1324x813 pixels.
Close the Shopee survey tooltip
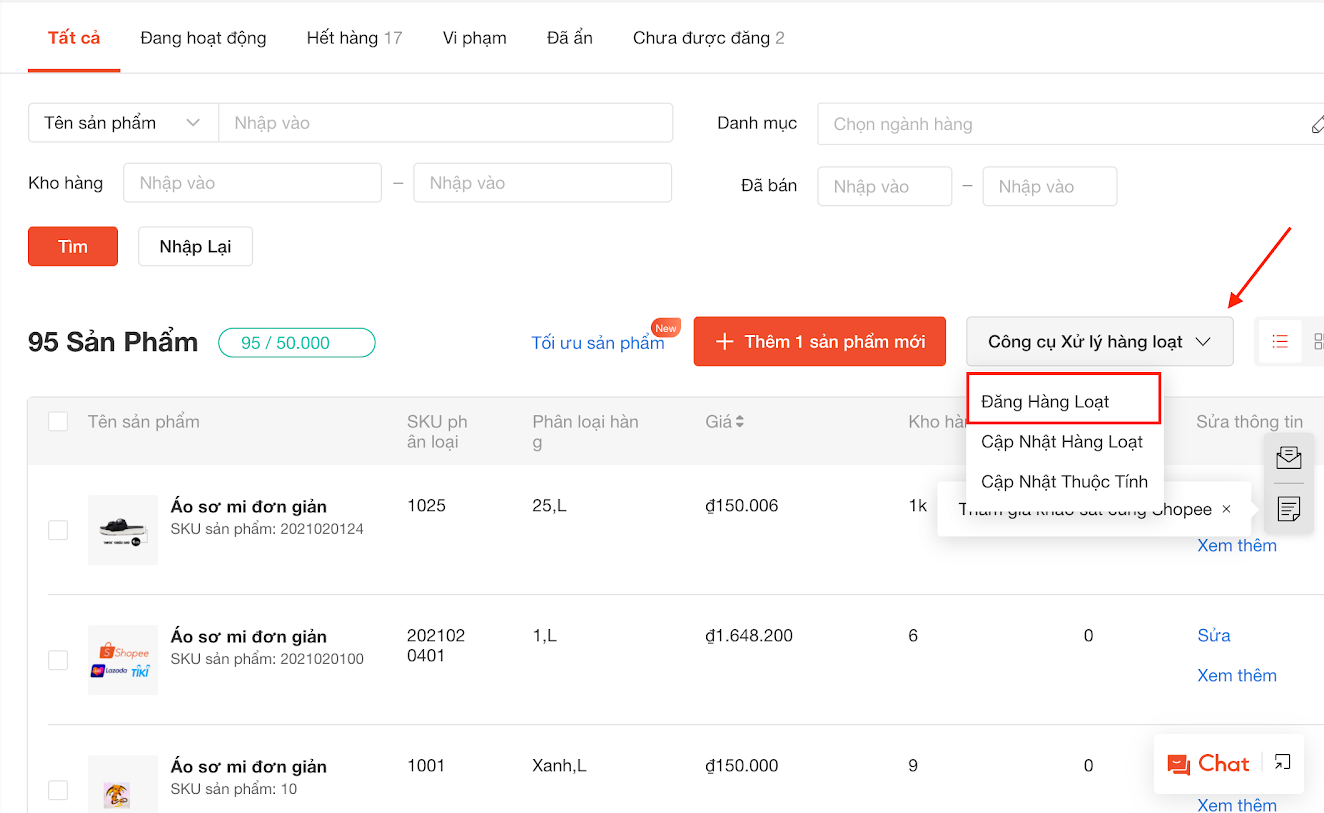tap(1227, 509)
